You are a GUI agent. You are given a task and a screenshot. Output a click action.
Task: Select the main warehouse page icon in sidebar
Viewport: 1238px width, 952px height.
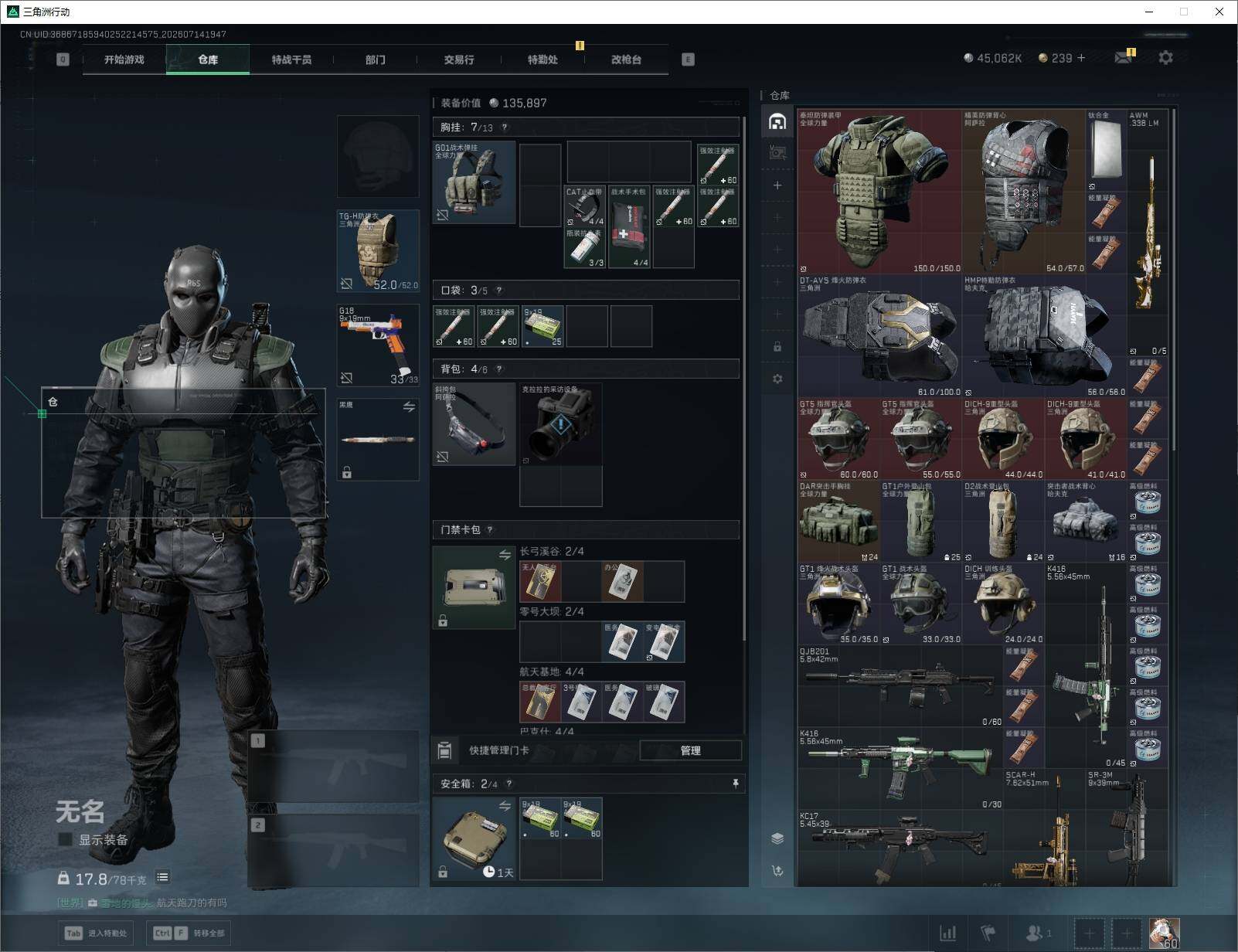point(777,121)
